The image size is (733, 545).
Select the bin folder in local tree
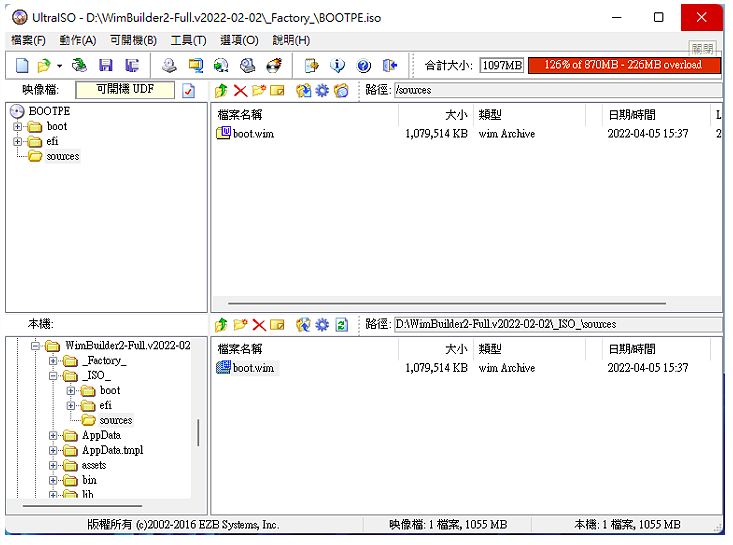(89, 480)
